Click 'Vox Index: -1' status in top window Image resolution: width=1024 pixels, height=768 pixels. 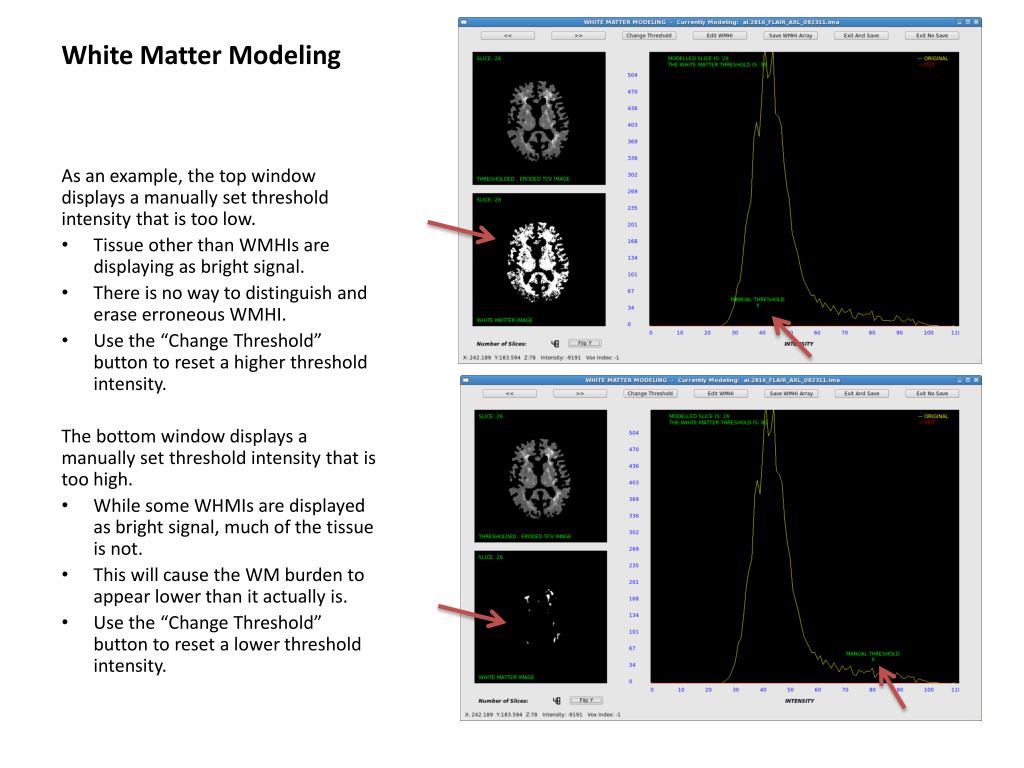click(x=602, y=358)
